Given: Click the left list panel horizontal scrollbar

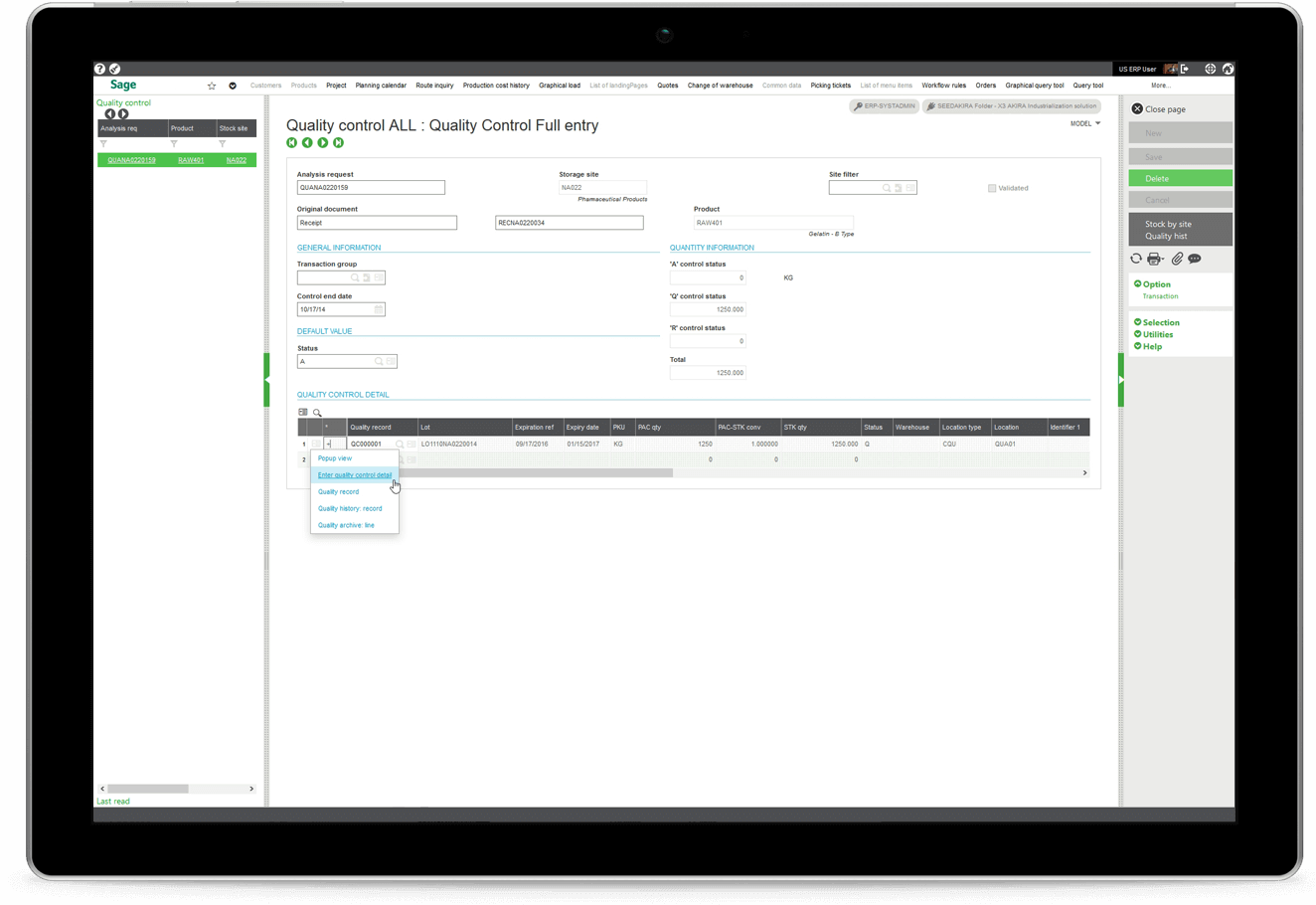Looking at the screenshot, I should tap(148, 789).
